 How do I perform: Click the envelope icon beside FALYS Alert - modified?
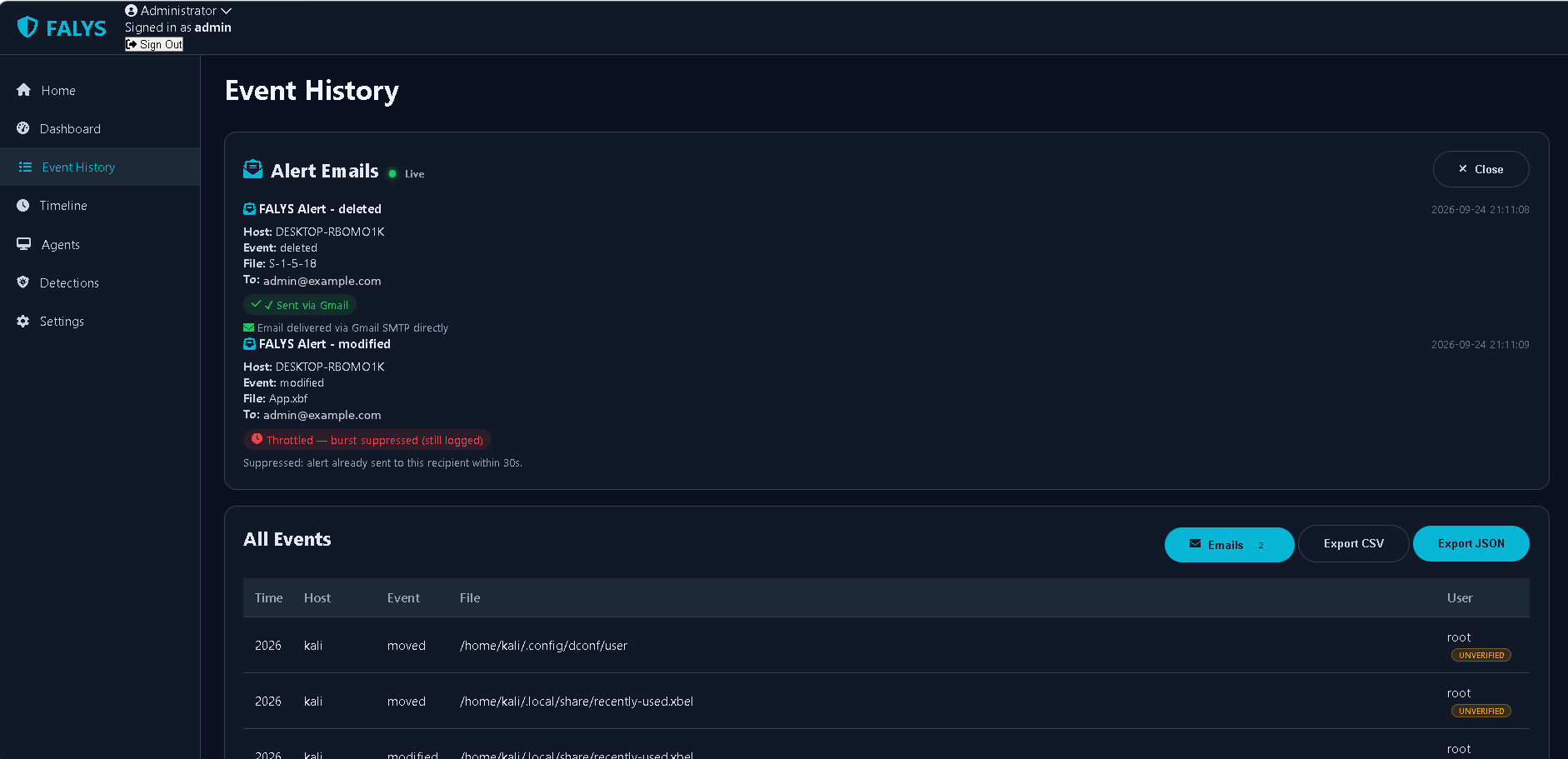point(249,343)
